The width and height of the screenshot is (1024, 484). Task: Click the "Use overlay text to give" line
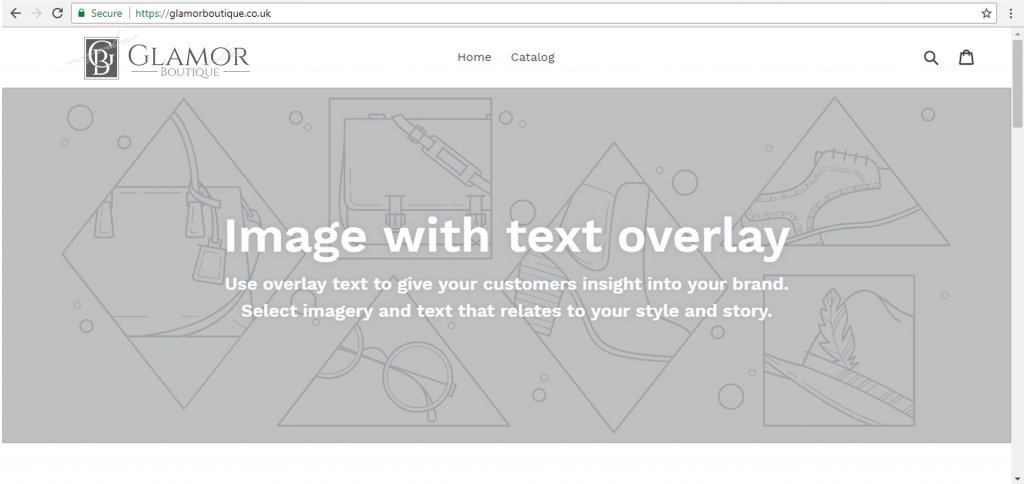coord(507,284)
